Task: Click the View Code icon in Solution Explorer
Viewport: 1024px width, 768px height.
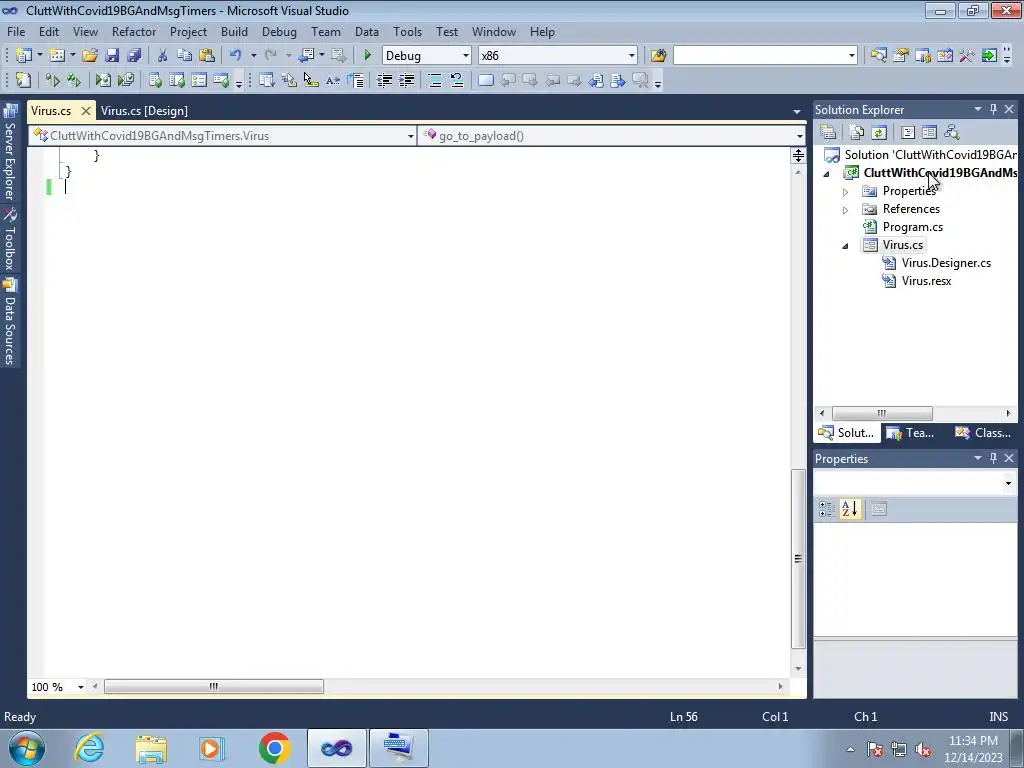Action: point(908,133)
